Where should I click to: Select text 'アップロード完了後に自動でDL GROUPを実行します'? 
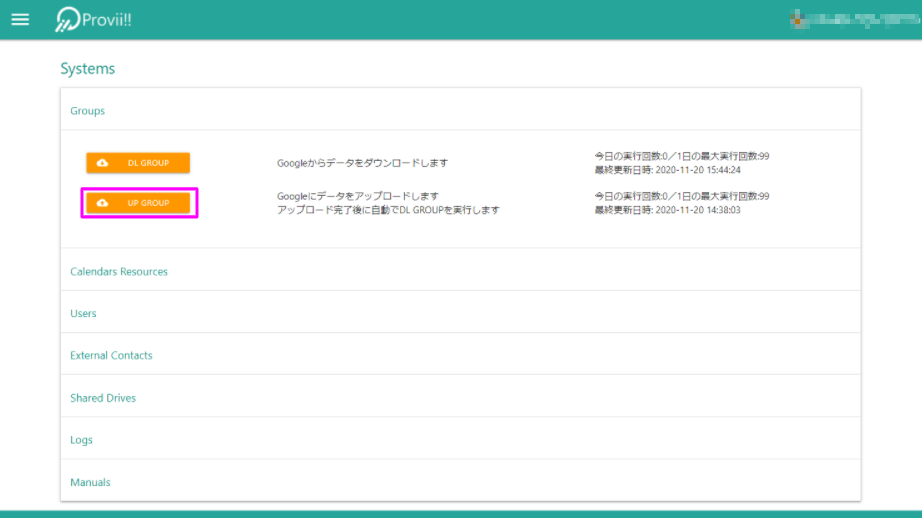coord(388,210)
